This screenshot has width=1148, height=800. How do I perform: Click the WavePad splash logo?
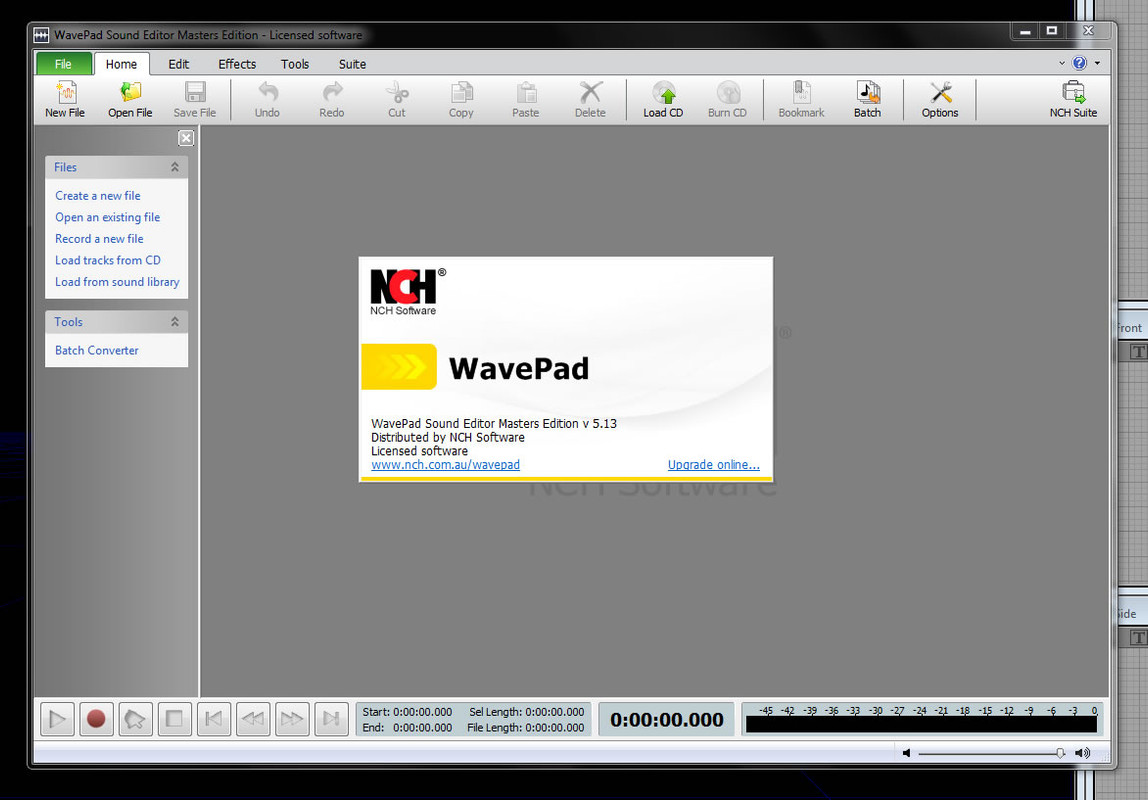pos(400,367)
